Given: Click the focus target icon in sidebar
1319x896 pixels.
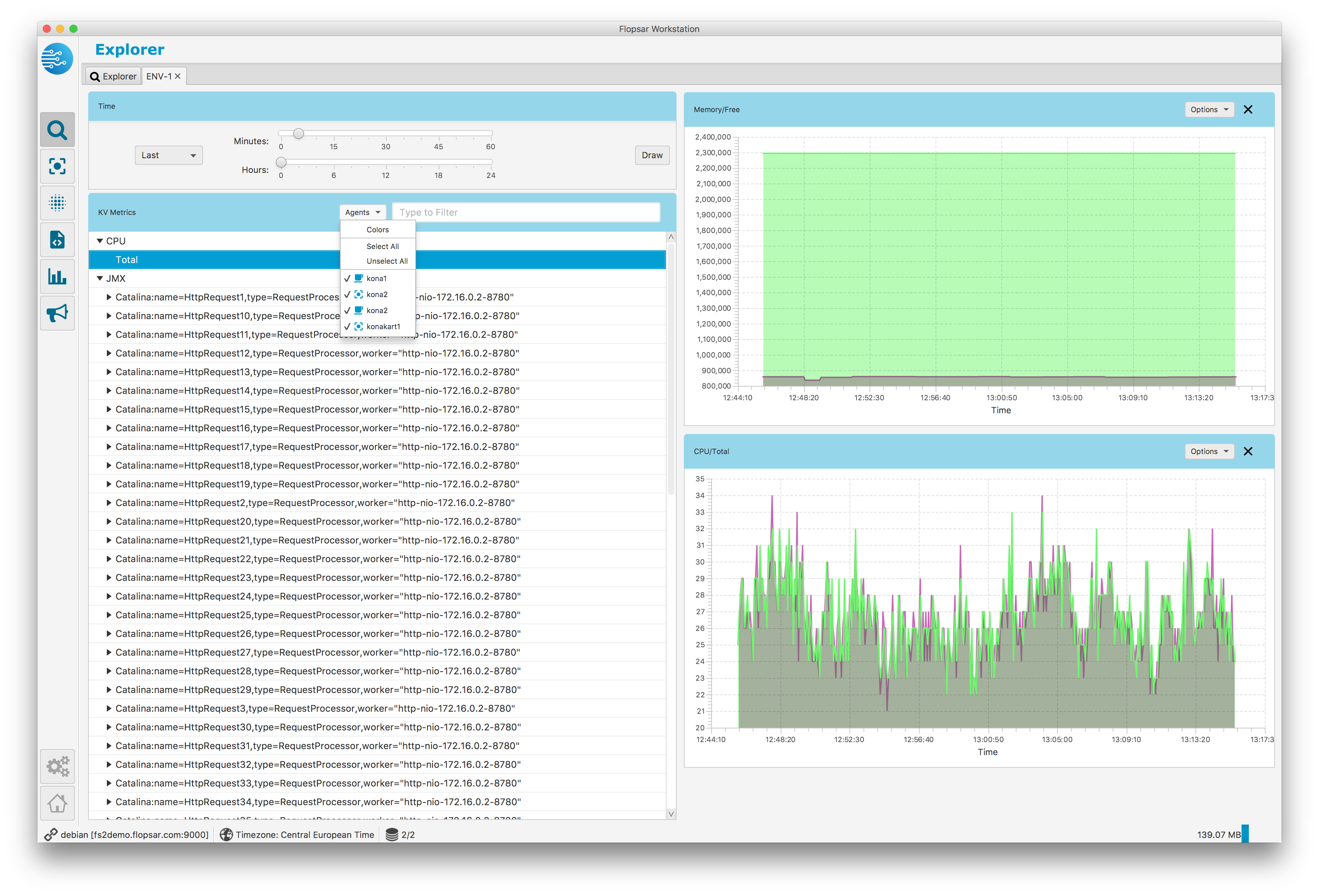Looking at the screenshot, I should [x=57, y=166].
